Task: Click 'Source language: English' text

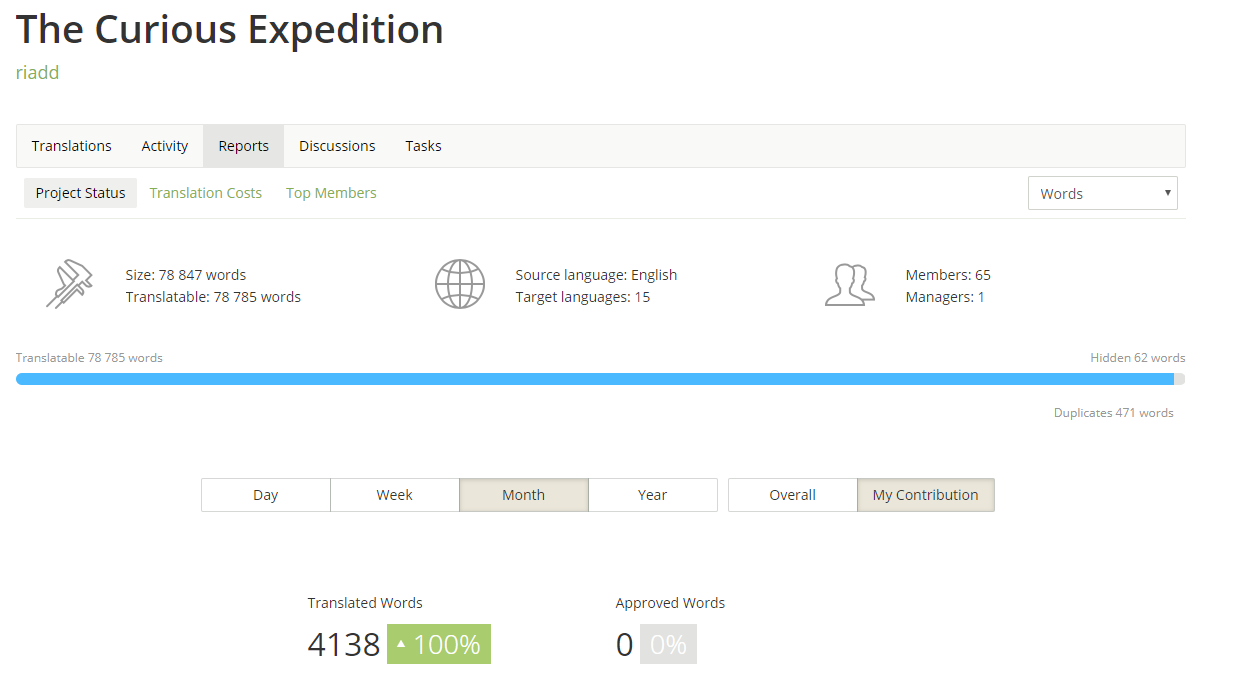Action: point(596,275)
